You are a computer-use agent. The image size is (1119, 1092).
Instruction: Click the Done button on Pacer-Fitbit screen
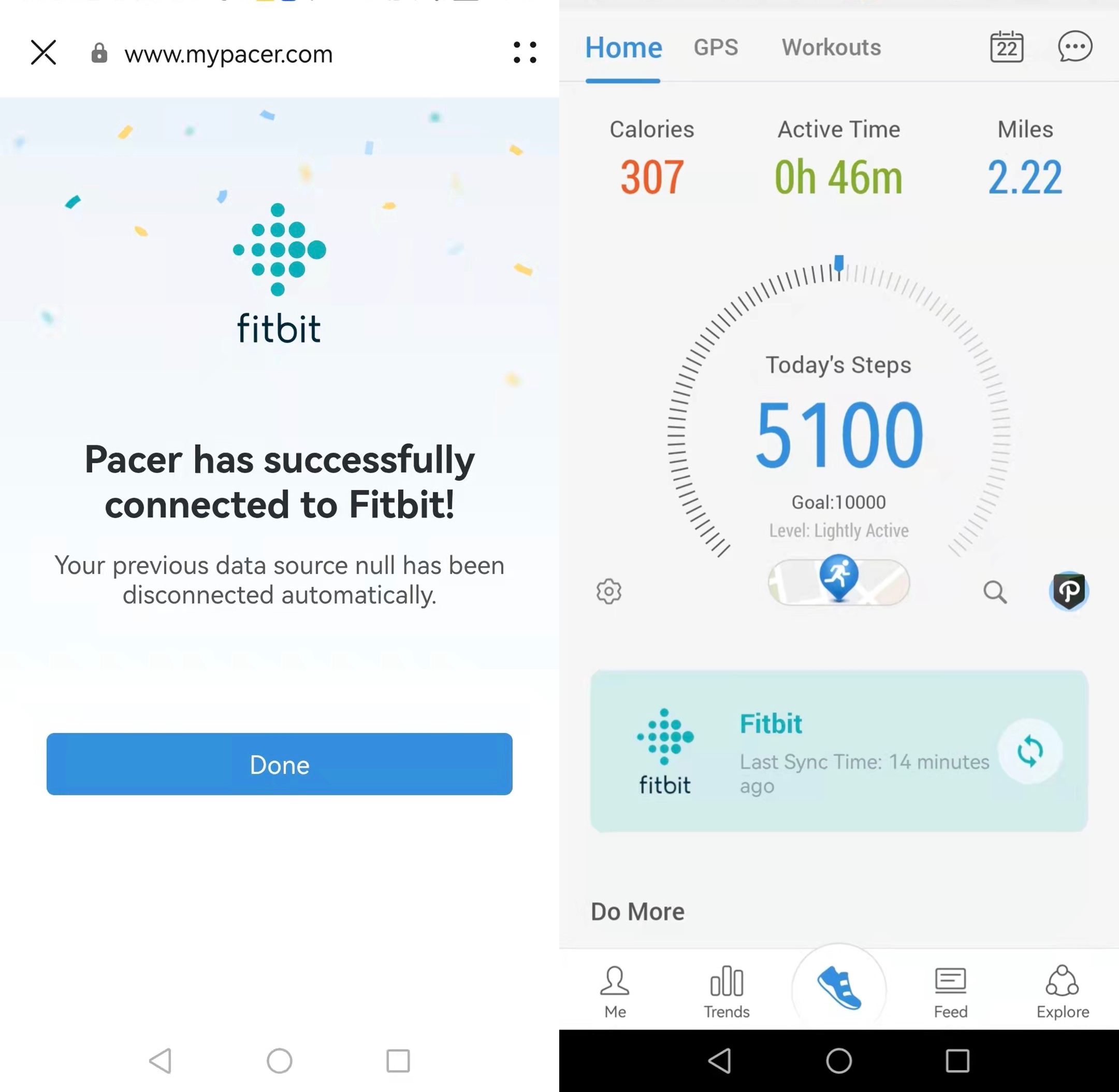280,764
